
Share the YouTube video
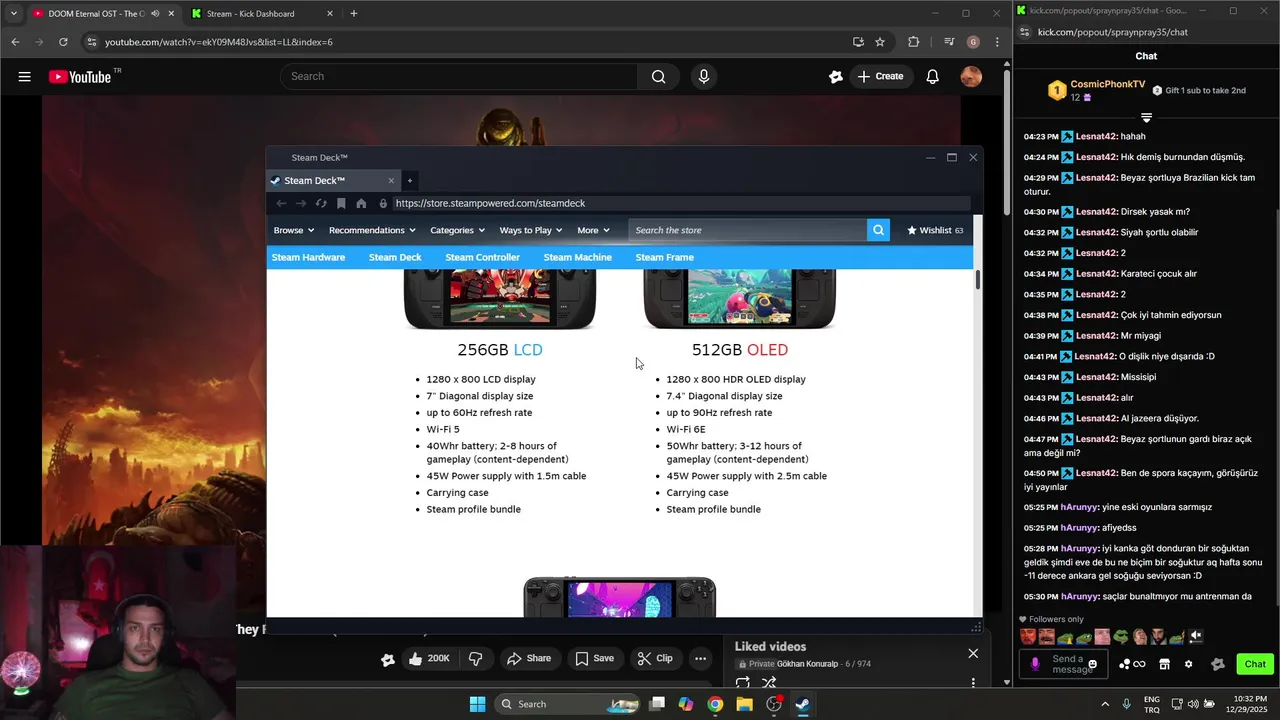(x=529, y=658)
